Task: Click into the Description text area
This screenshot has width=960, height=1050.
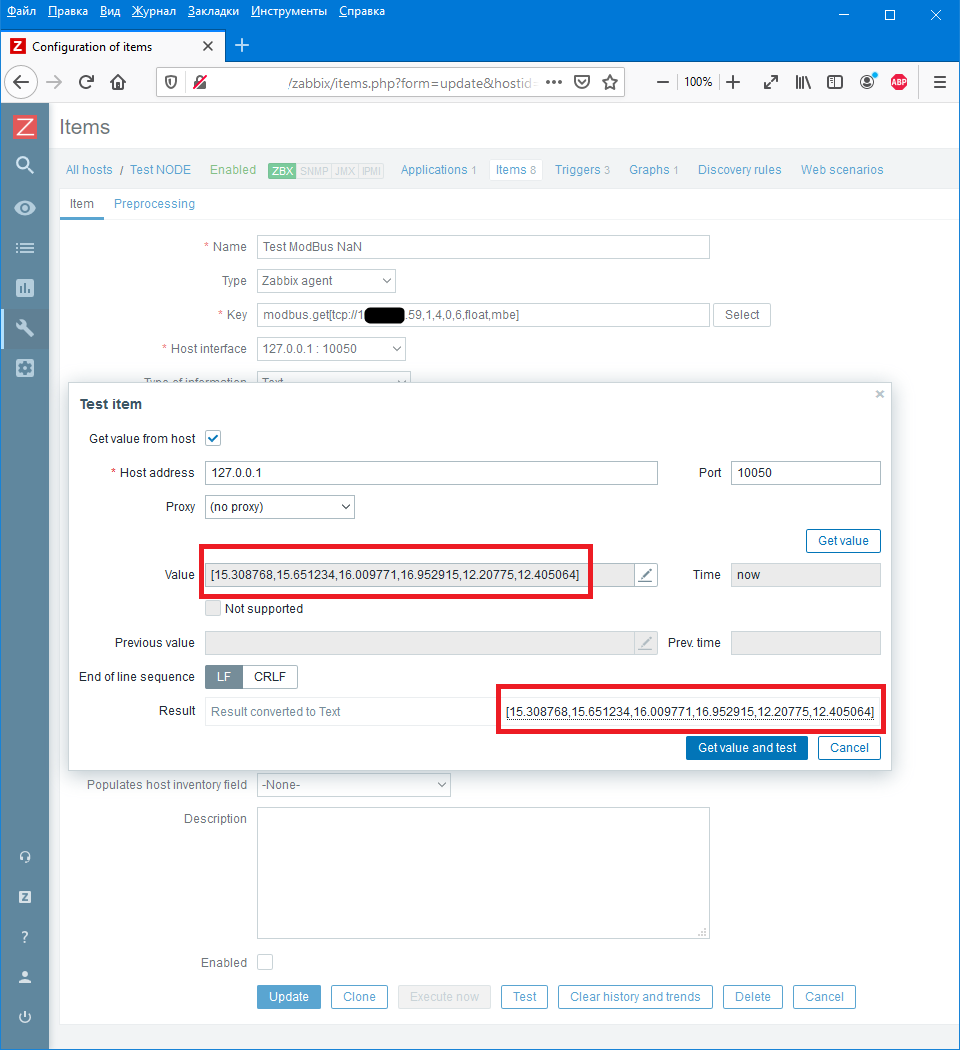Action: [483, 873]
